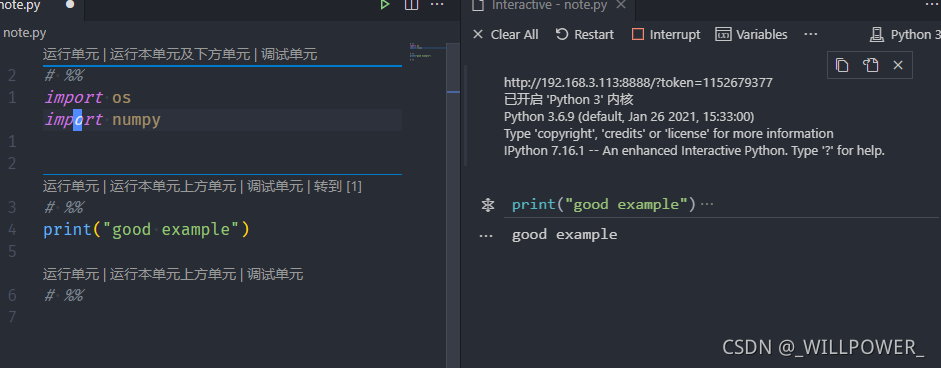Delete the cell with the X icon

pos(898,65)
